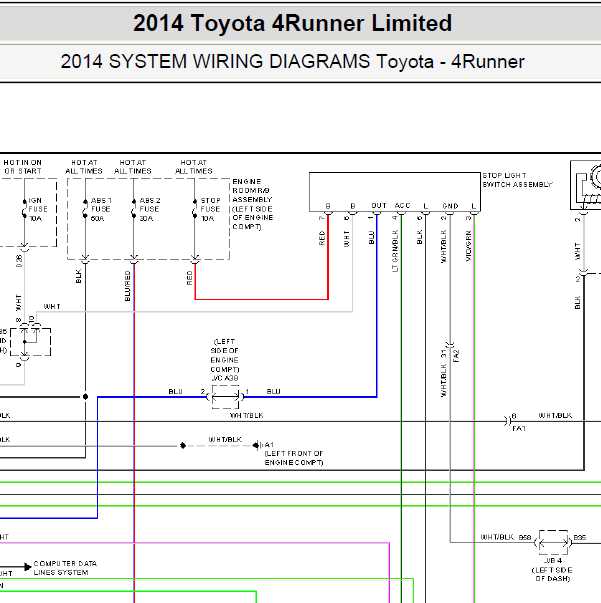
Task: Click the 'WHT' label on horizontal gray wire
Action: coord(52,306)
